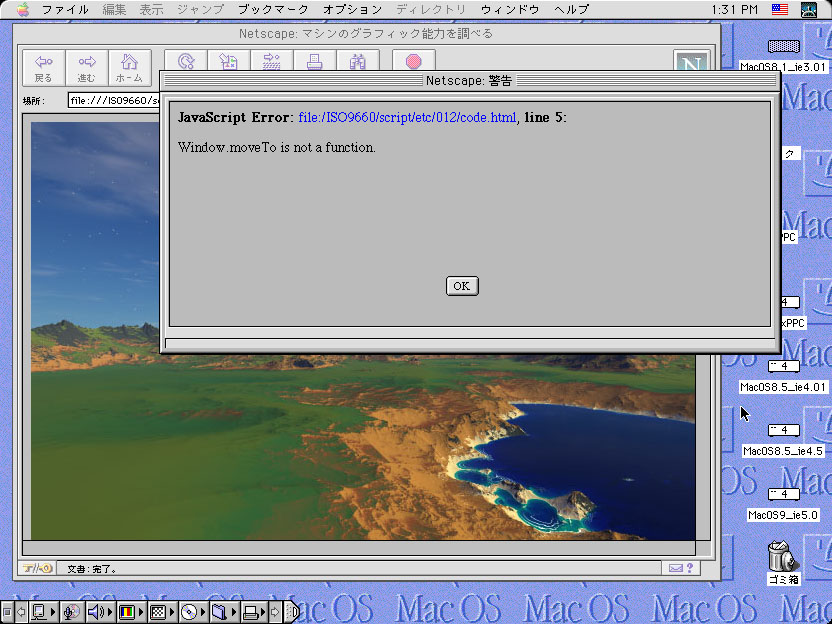Click the microphone/CD sound source Control Strip module
The image size is (832, 624).
(x=72, y=612)
